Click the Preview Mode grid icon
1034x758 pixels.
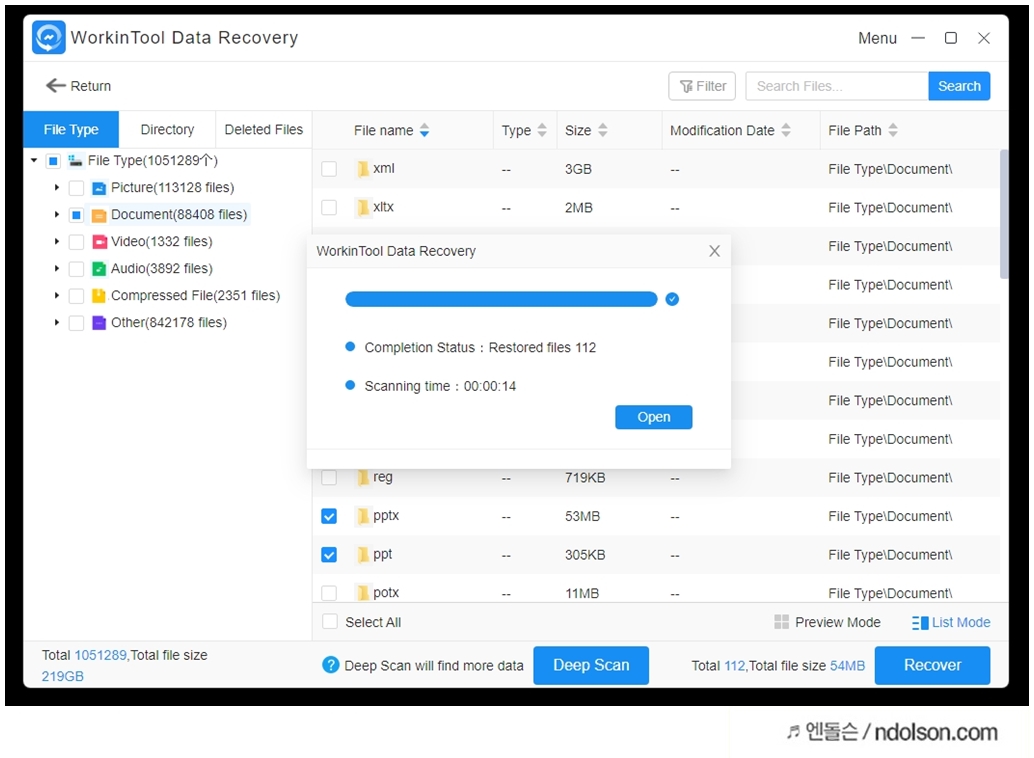point(781,622)
